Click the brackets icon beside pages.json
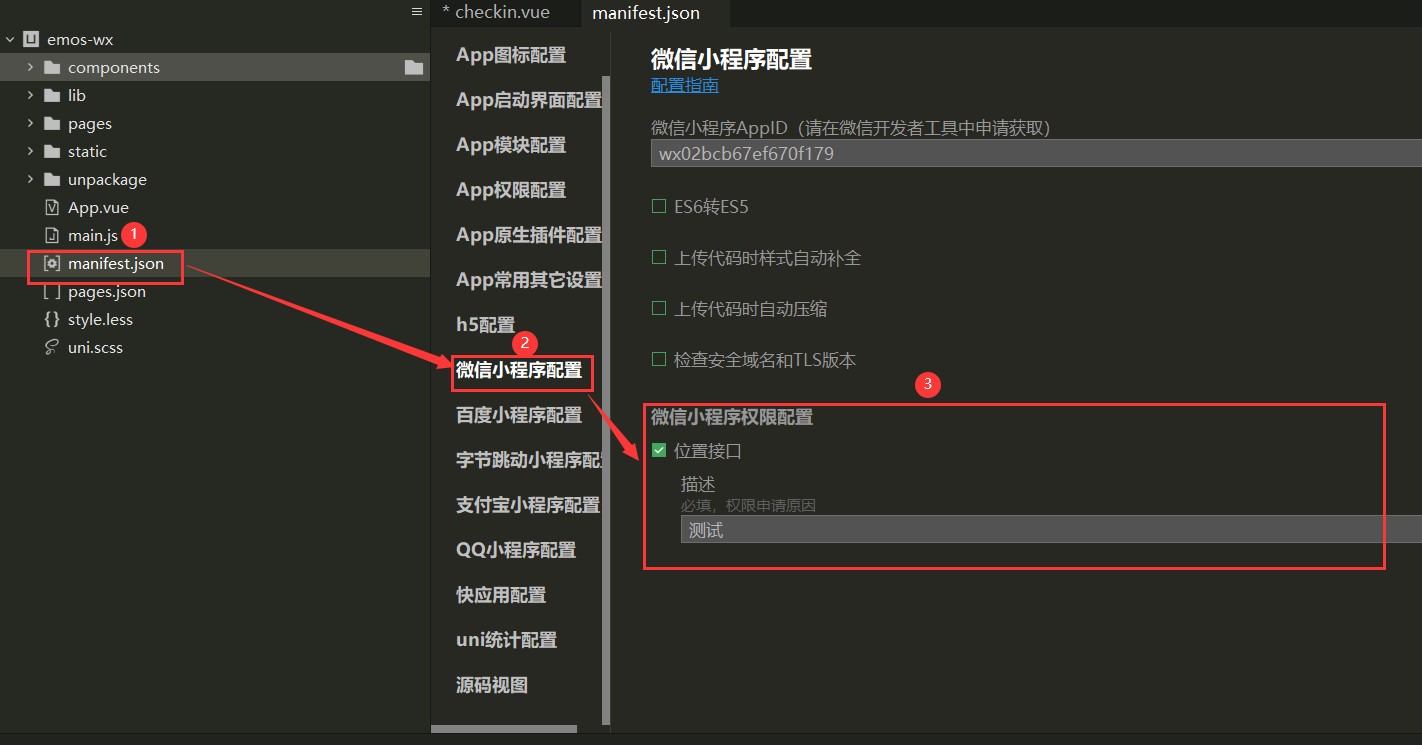1422x745 pixels. pos(52,292)
